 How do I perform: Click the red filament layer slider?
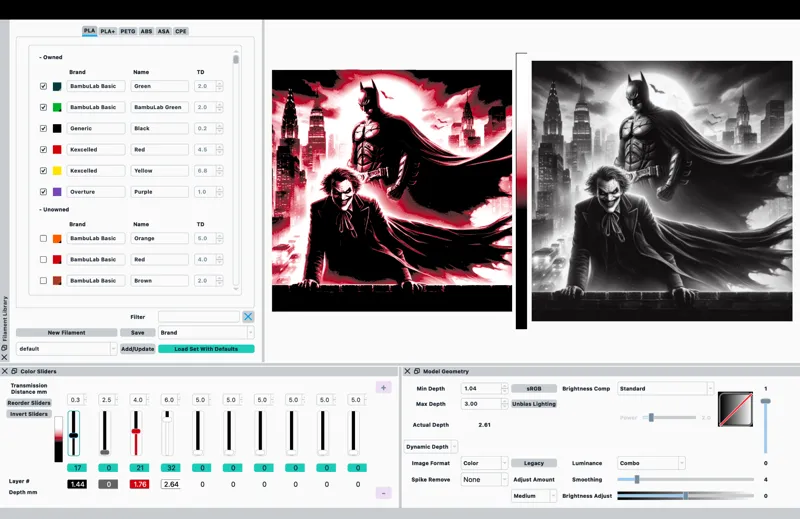136,433
